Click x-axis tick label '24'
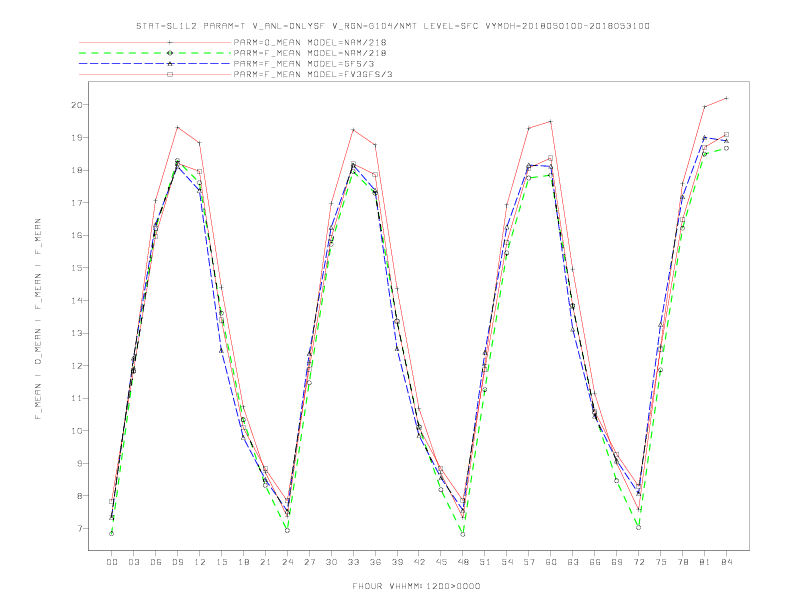Viewport: 792px width, 612px height. (x=287, y=562)
